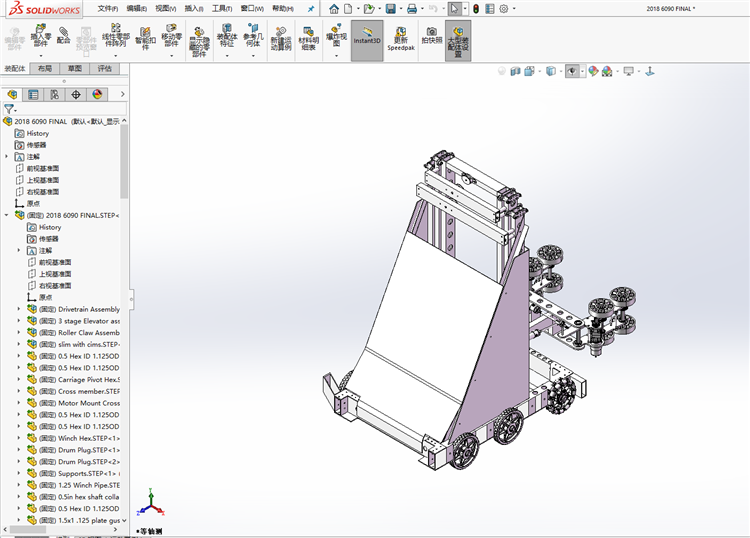Click 新建运动算例 (New Motion Study)
The image size is (750, 538).
(281, 39)
